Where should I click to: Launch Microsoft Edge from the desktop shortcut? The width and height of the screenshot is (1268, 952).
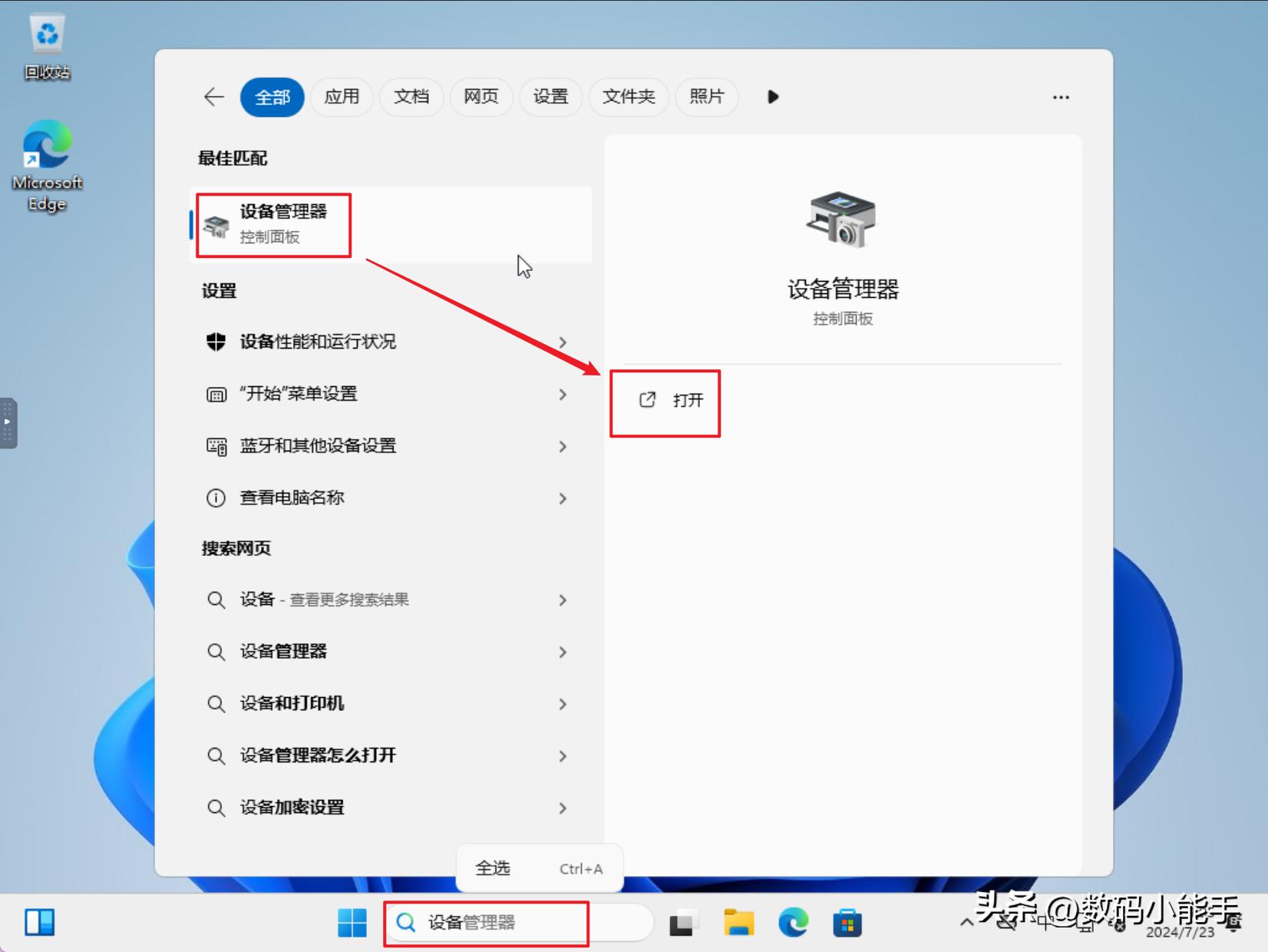click(47, 165)
